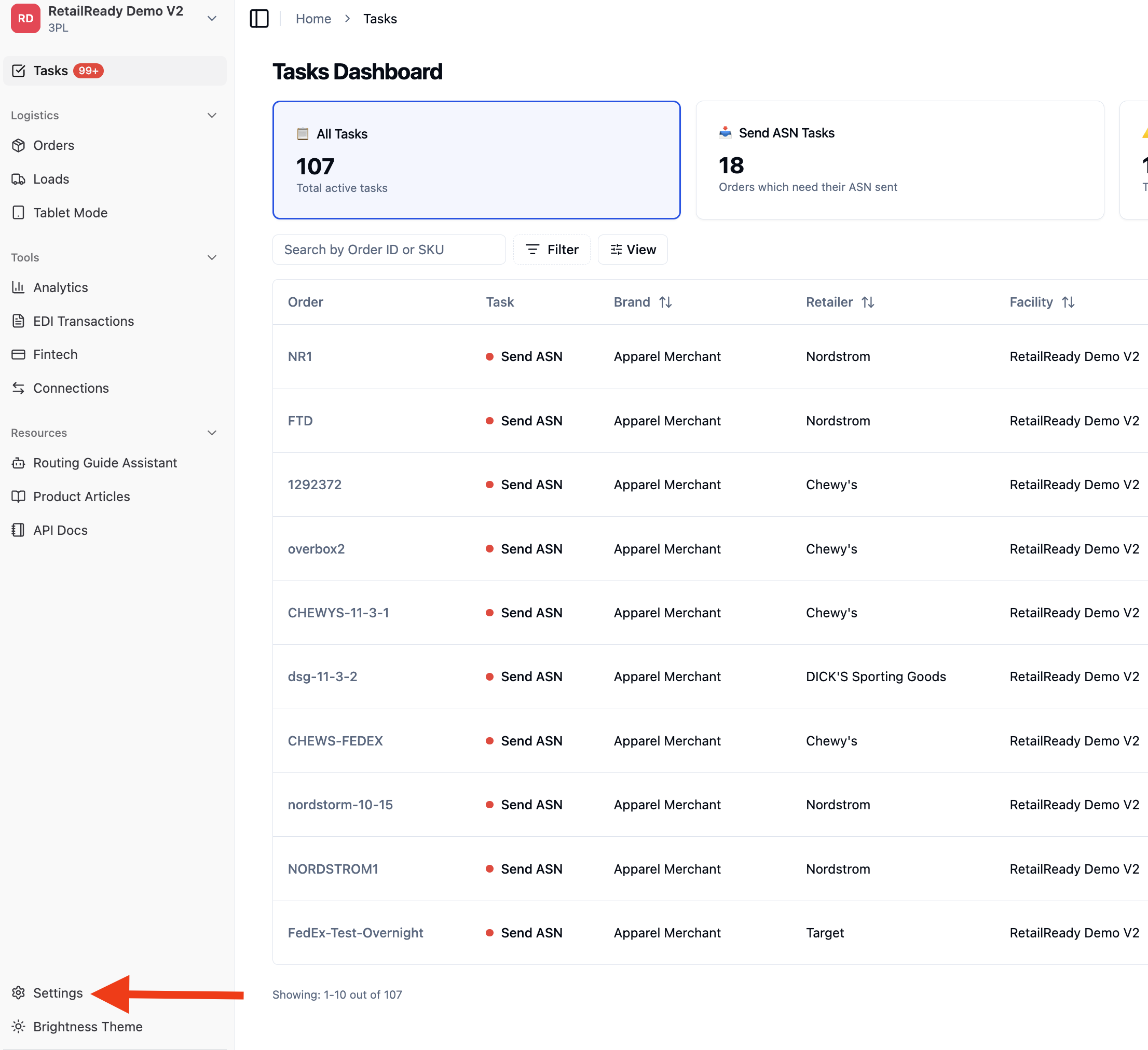Toggle the sidebar panel icon
Viewport: 1148px width, 1050px height.
[259, 18]
